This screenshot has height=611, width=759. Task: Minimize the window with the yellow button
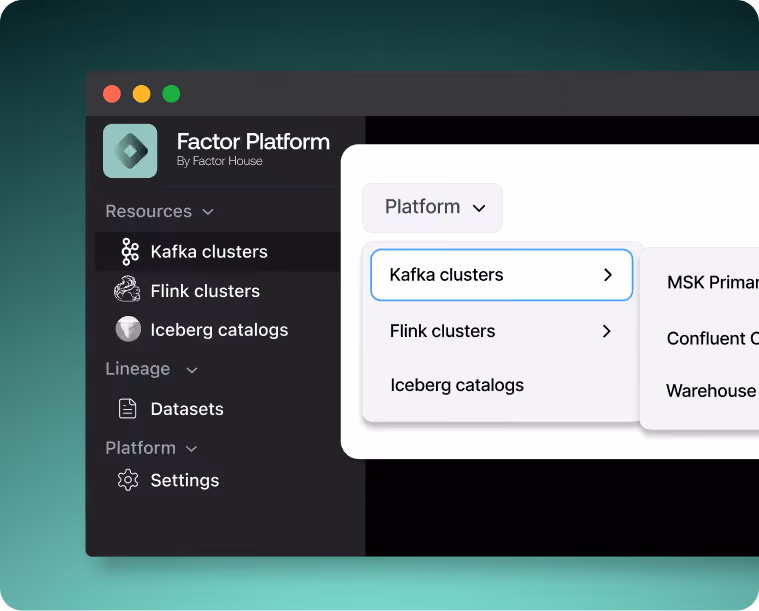tap(141, 94)
